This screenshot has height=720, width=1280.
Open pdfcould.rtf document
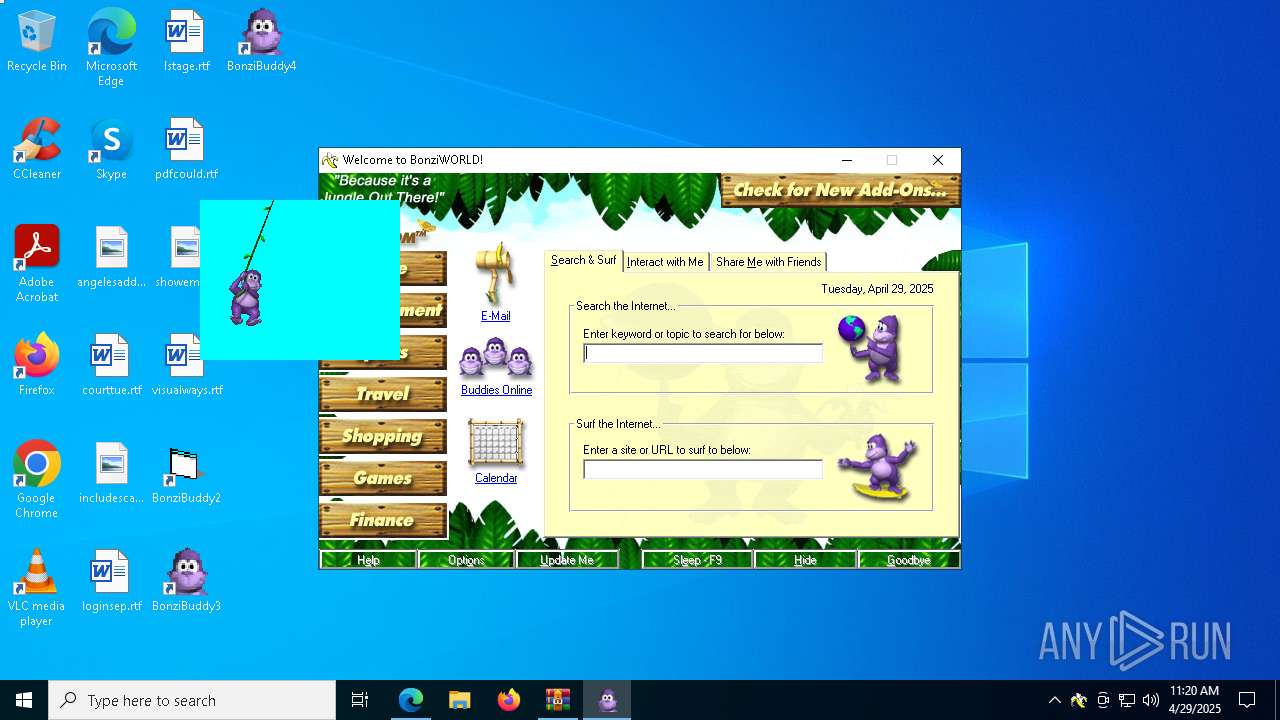tap(186, 150)
